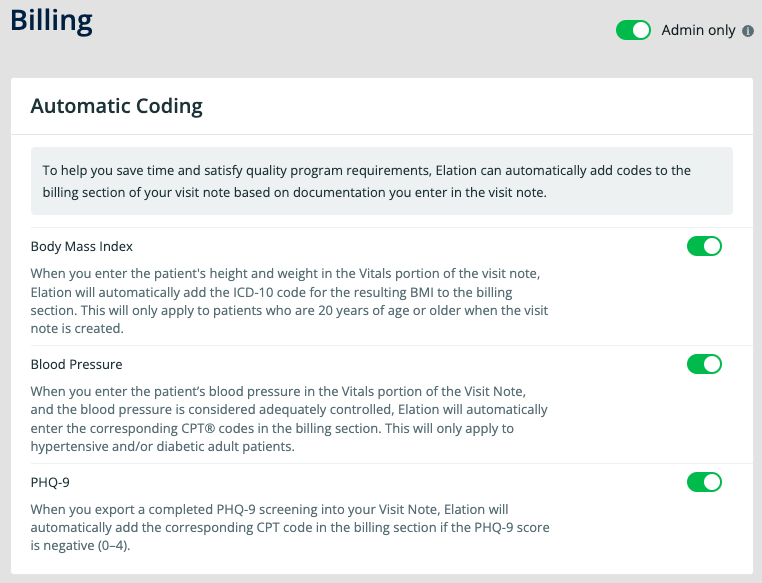Disable Body Mass Index automatic coding
Image resolution: width=762 pixels, height=583 pixels.
[x=704, y=246]
